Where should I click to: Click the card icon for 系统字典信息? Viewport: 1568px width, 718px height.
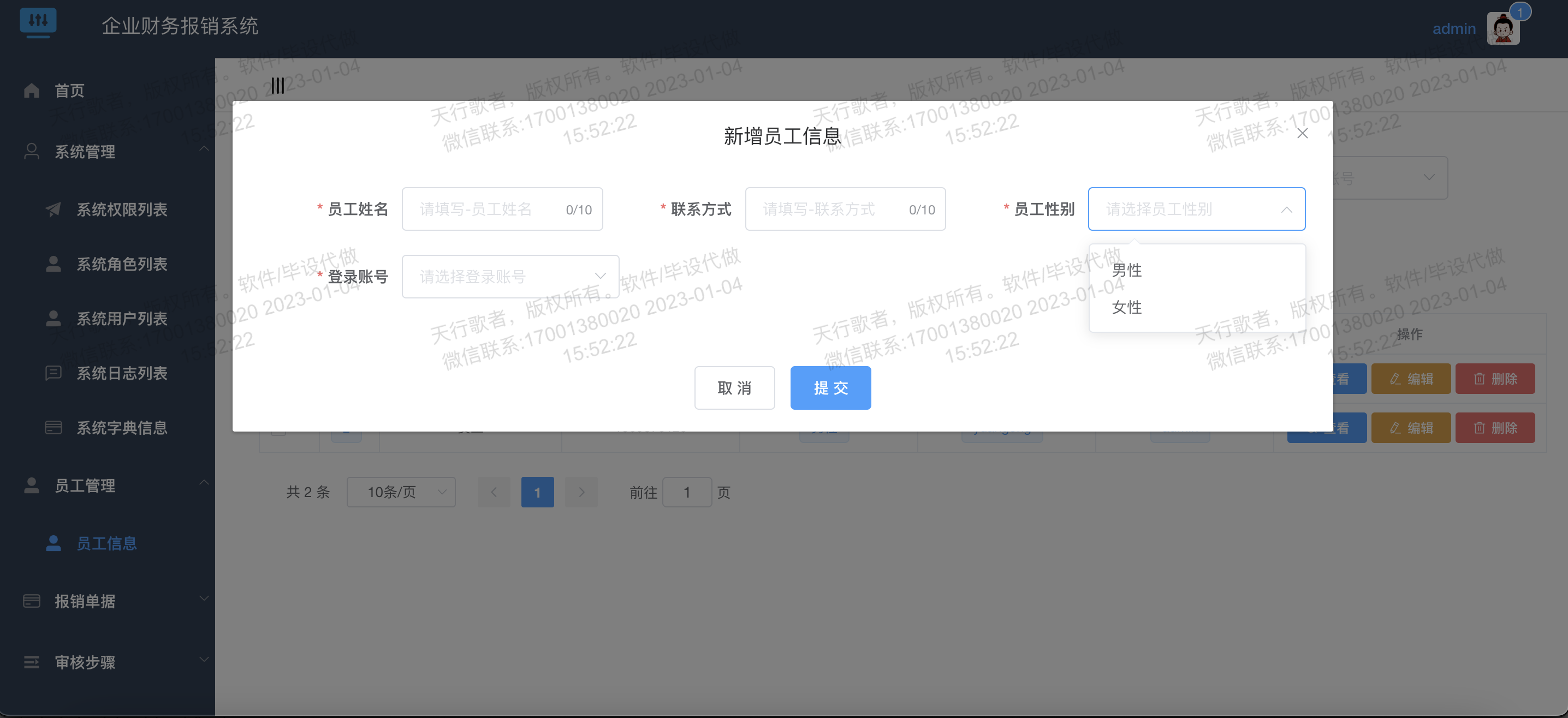pos(54,428)
